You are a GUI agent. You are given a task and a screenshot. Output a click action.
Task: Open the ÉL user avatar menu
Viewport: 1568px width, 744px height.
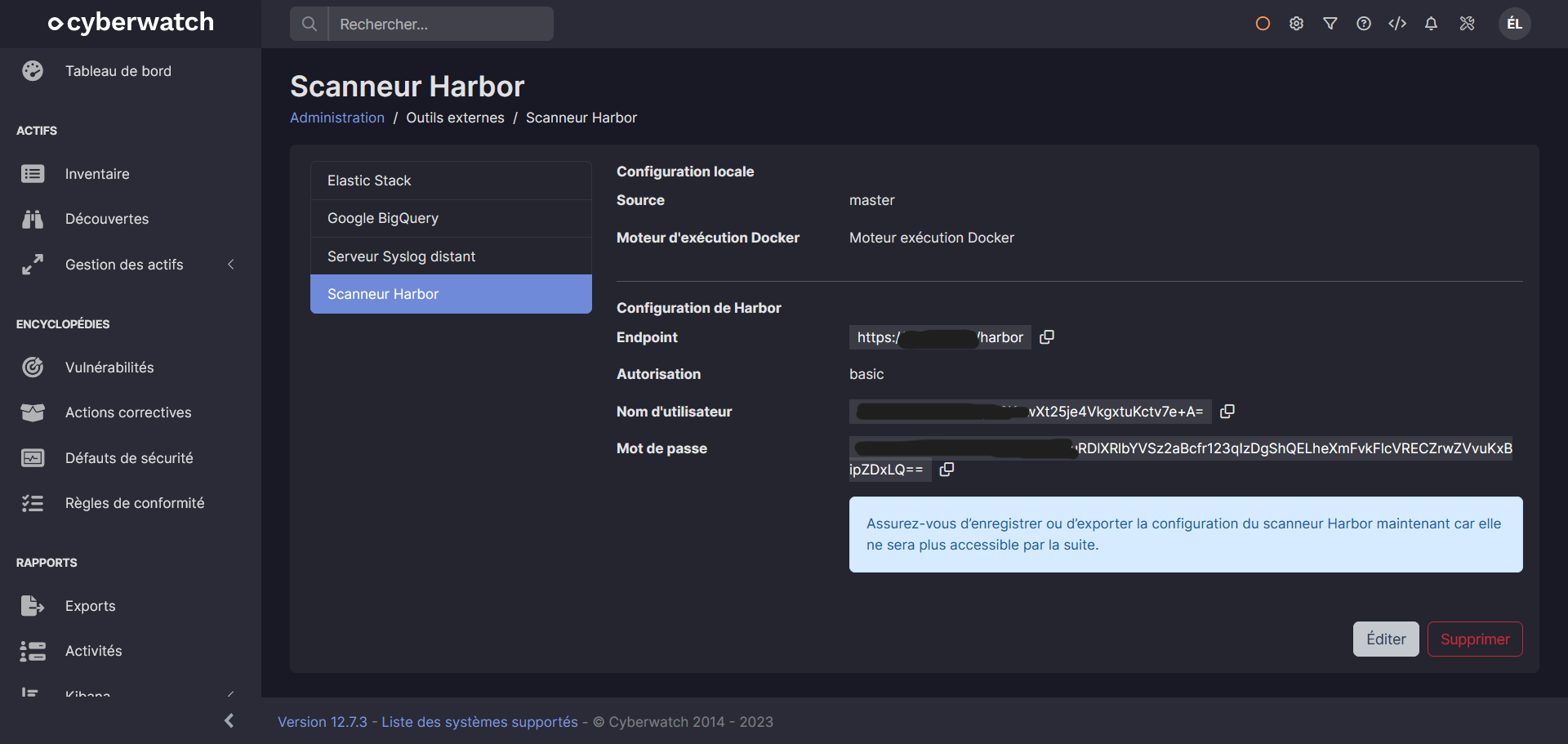[x=1515, y=24]
